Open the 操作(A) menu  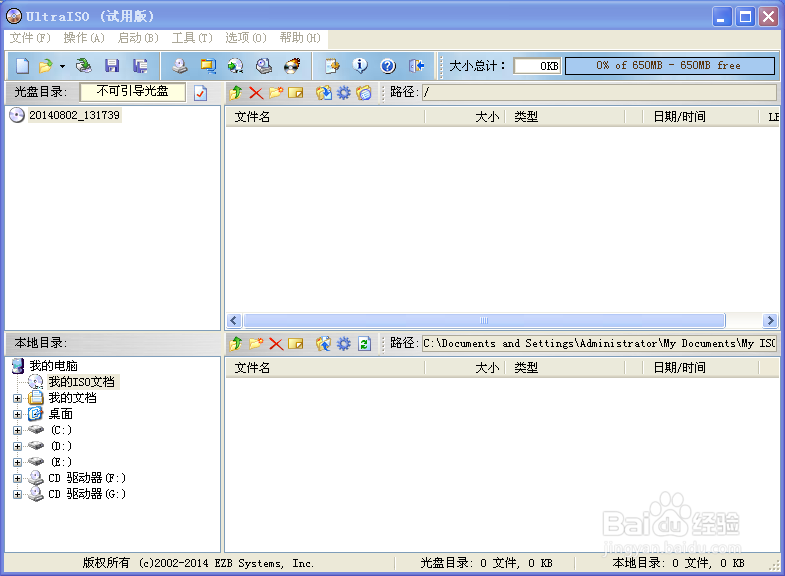click(x=84, y=38)
